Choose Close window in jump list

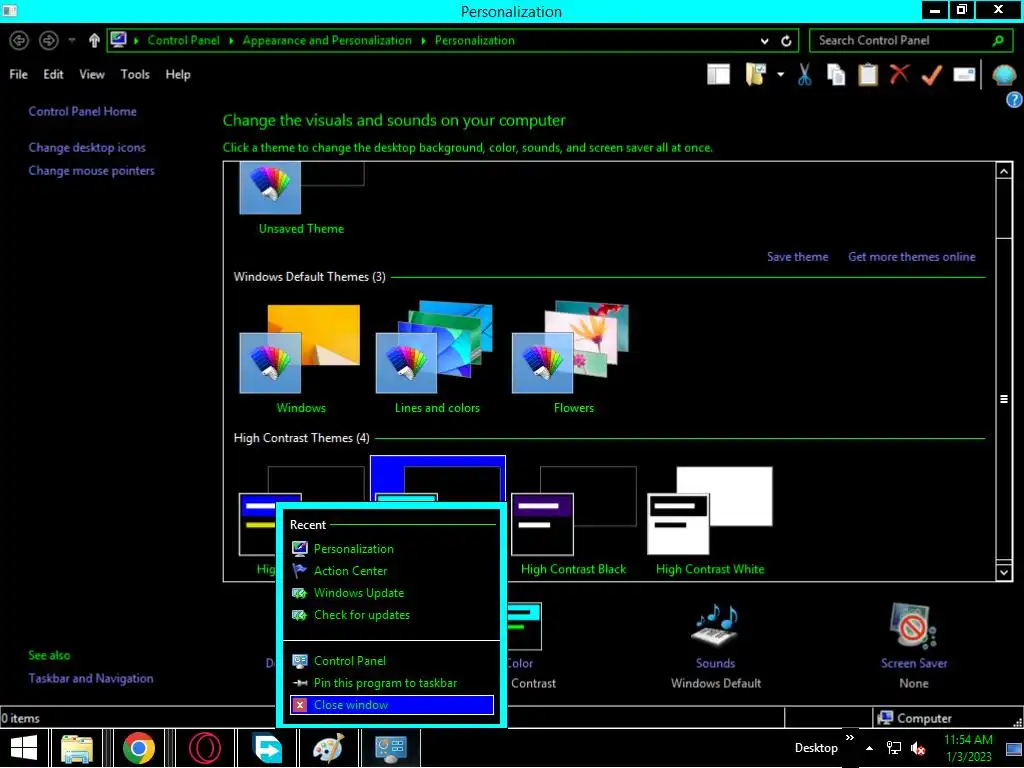coord(392,705)
